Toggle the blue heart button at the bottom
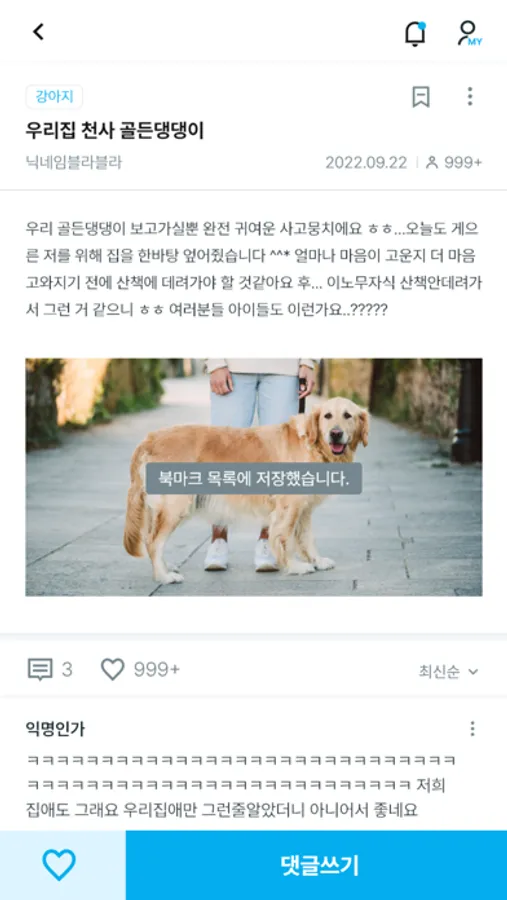 pyautogui.click(x=59, y=865)
